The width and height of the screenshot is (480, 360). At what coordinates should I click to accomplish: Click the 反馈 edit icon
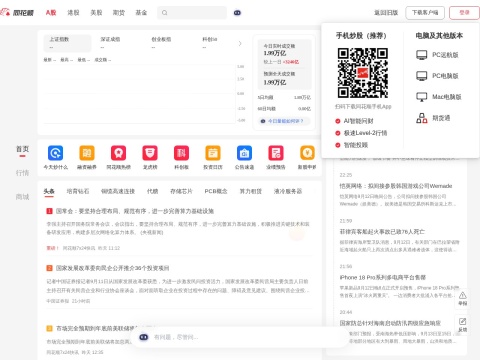[463, 321]
